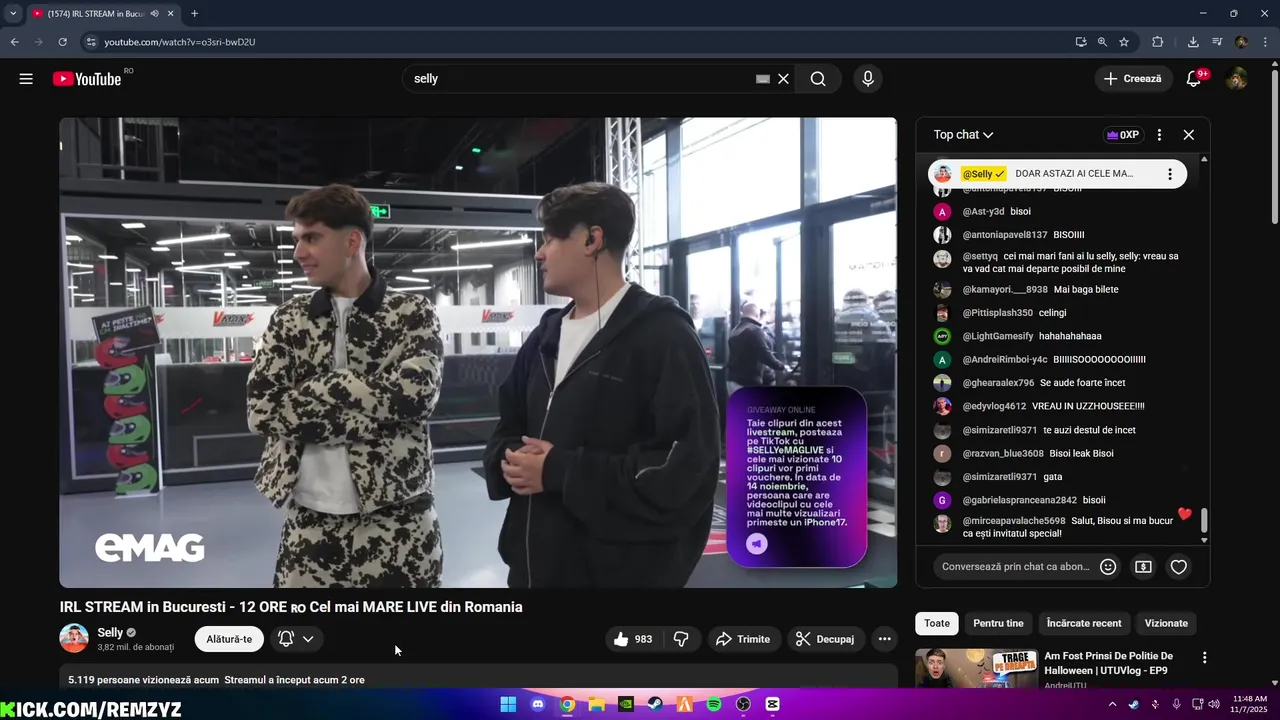Share the video via Trimite
This screenshot has height=720, width=1280.
[x=743, y=639]
